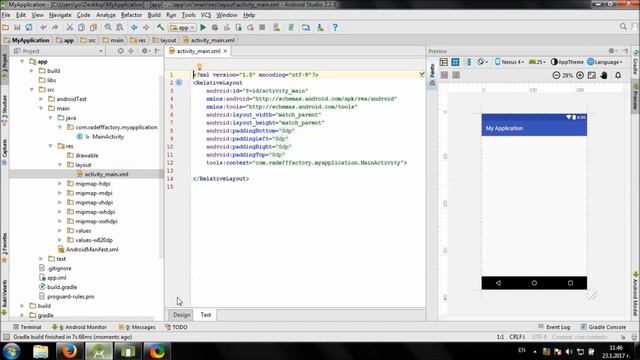
Task: Click the Save All toolbar icon
Action: [17, 27]
